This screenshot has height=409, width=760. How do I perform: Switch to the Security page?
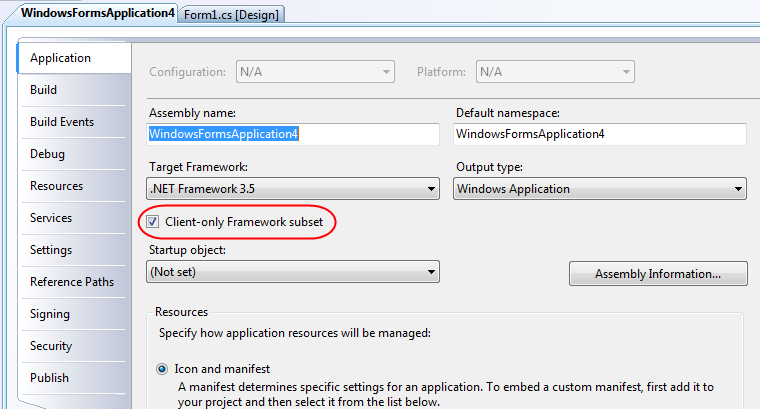(74, 346)
